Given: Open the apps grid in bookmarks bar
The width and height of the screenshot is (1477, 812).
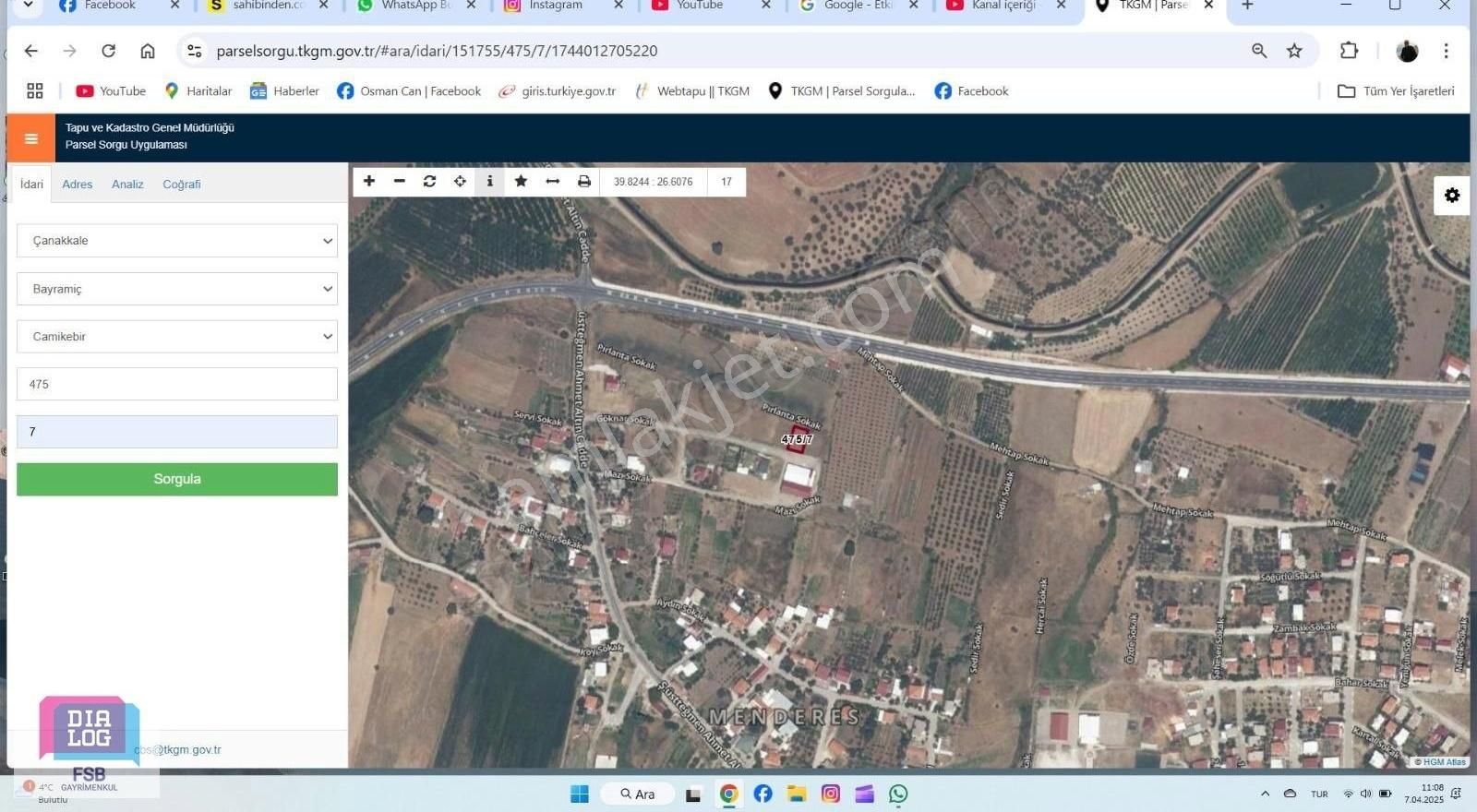Looking at the screenshot, I should (x=35, y=91).
